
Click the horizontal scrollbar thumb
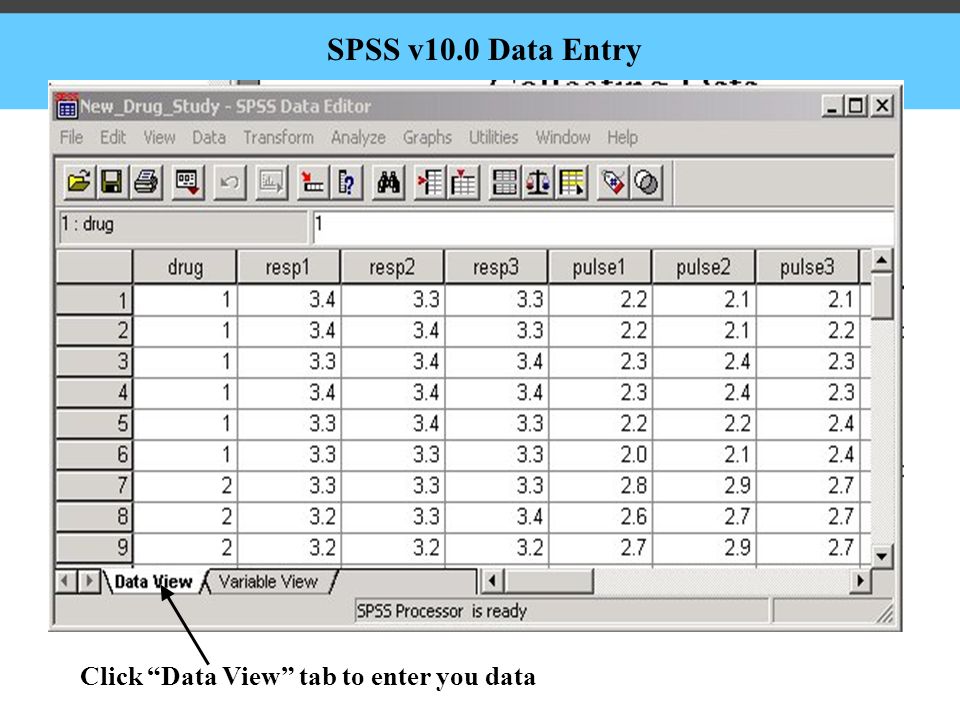point(549,580)
